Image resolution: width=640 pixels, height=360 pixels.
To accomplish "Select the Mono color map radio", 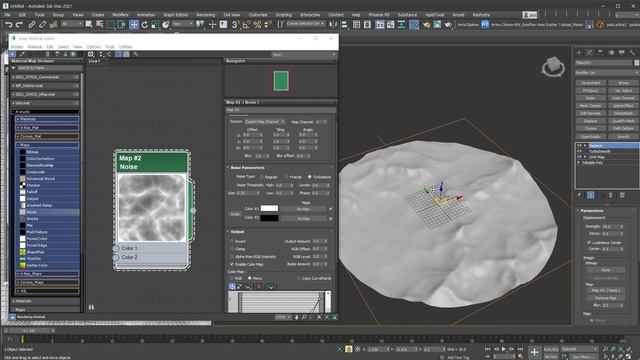I will pos(250,278).
